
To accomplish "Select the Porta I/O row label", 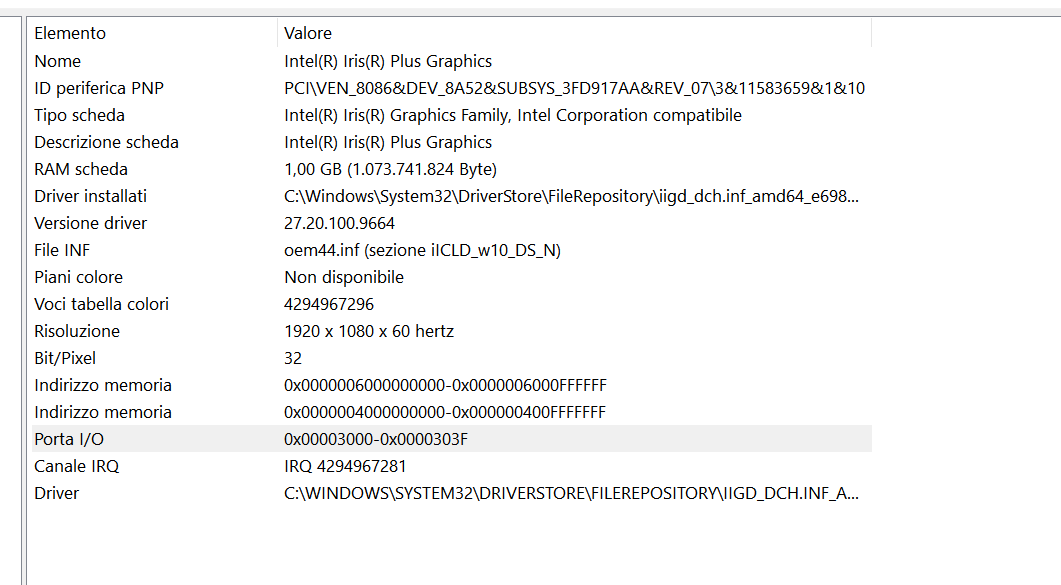I will click(x=69, y=440).
